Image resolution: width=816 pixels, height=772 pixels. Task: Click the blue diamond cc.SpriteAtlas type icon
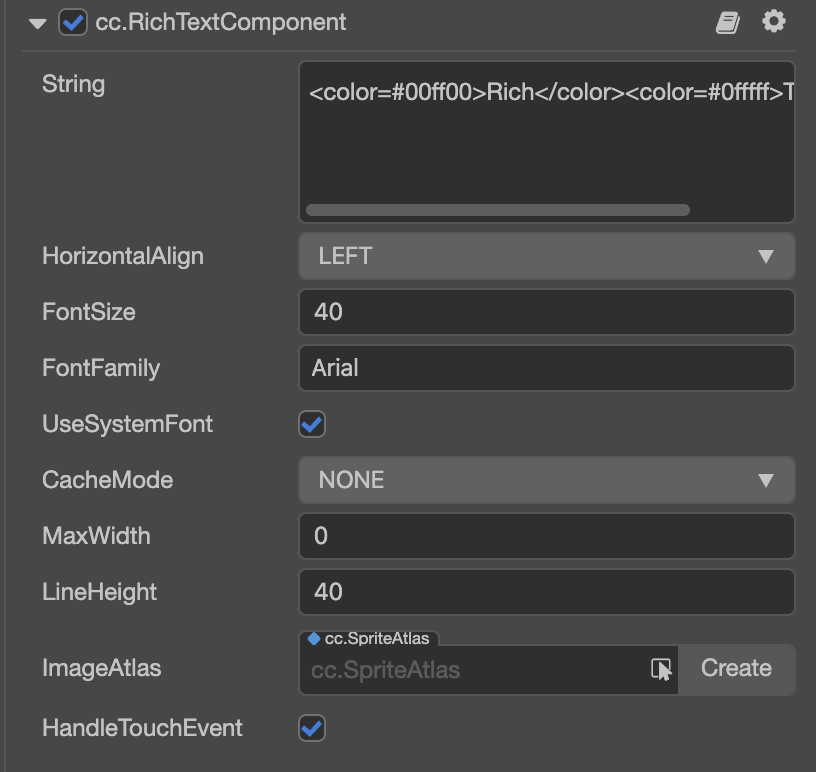(x=314, y=638)
